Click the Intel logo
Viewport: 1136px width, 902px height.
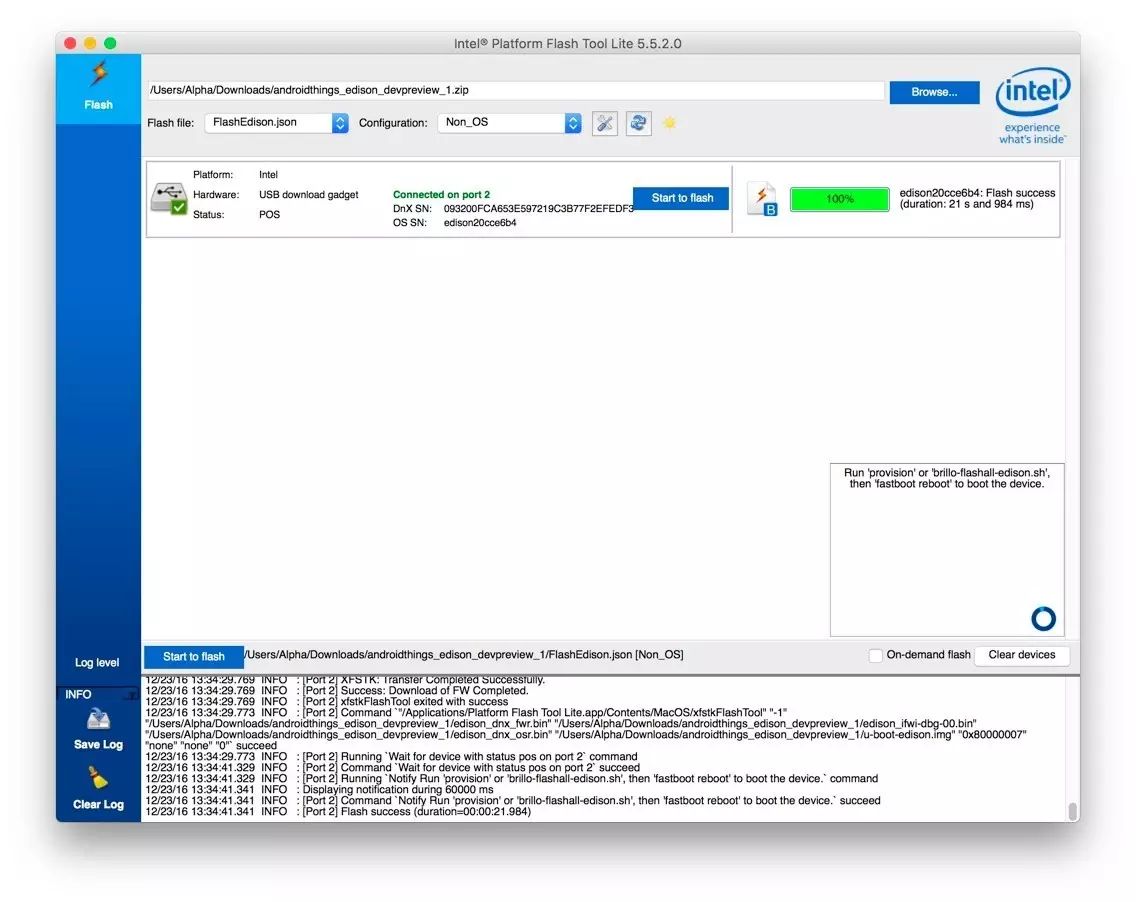pos(1032,105)
